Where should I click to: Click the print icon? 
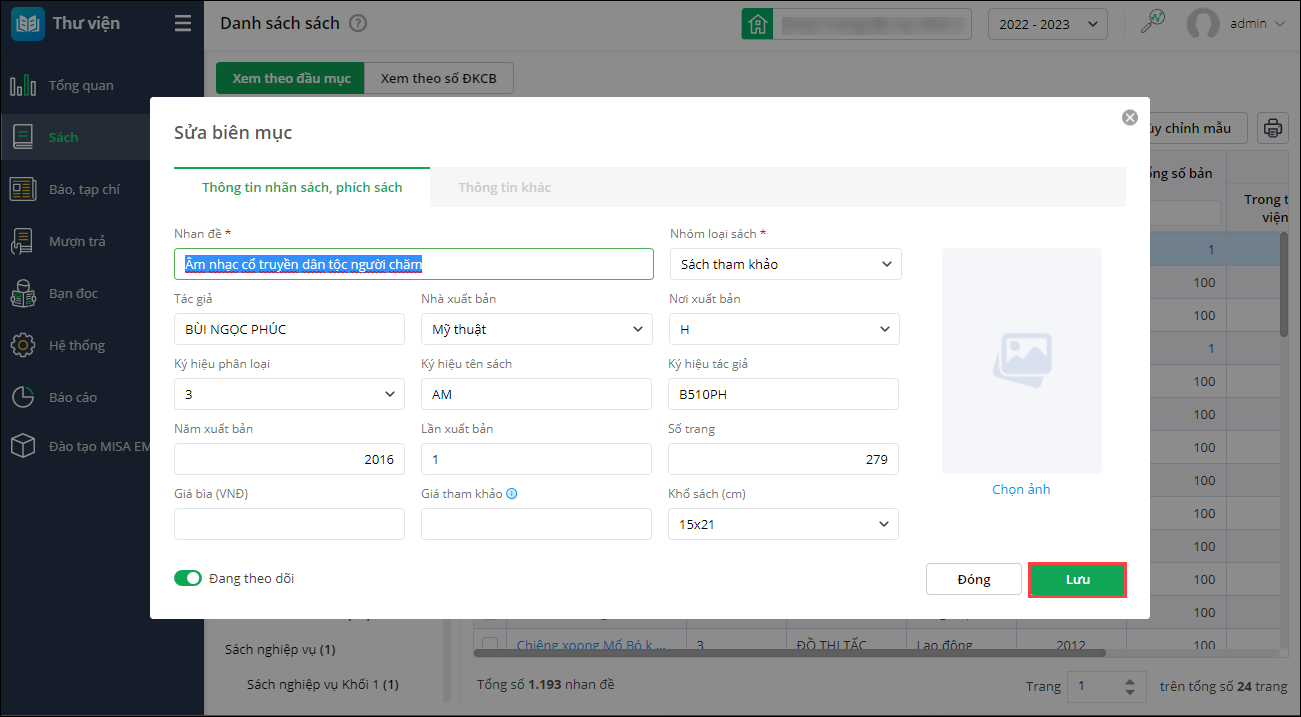pyautogui.click(x=1273, y=128)
